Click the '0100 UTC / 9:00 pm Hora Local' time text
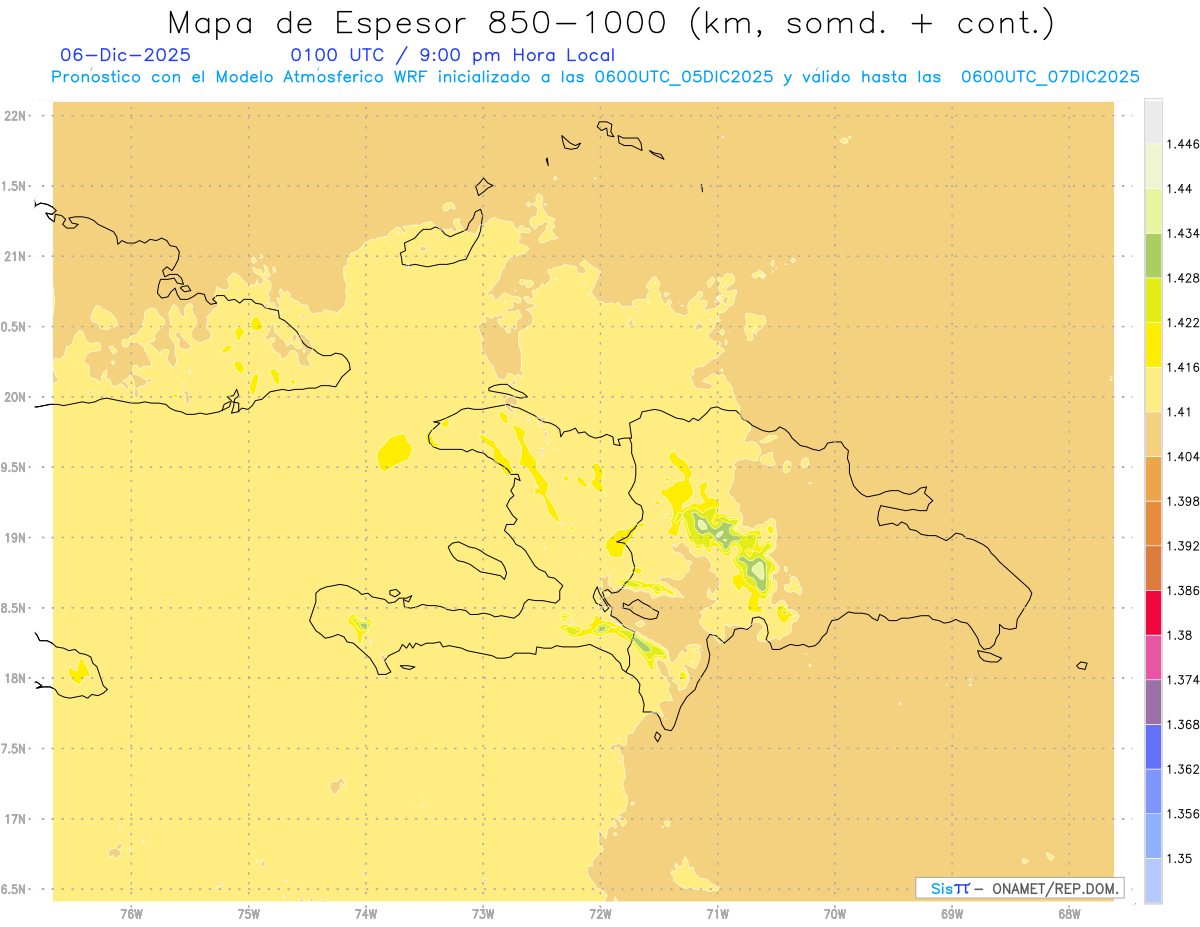The image size is (1200, 927). tap(453, 55)
